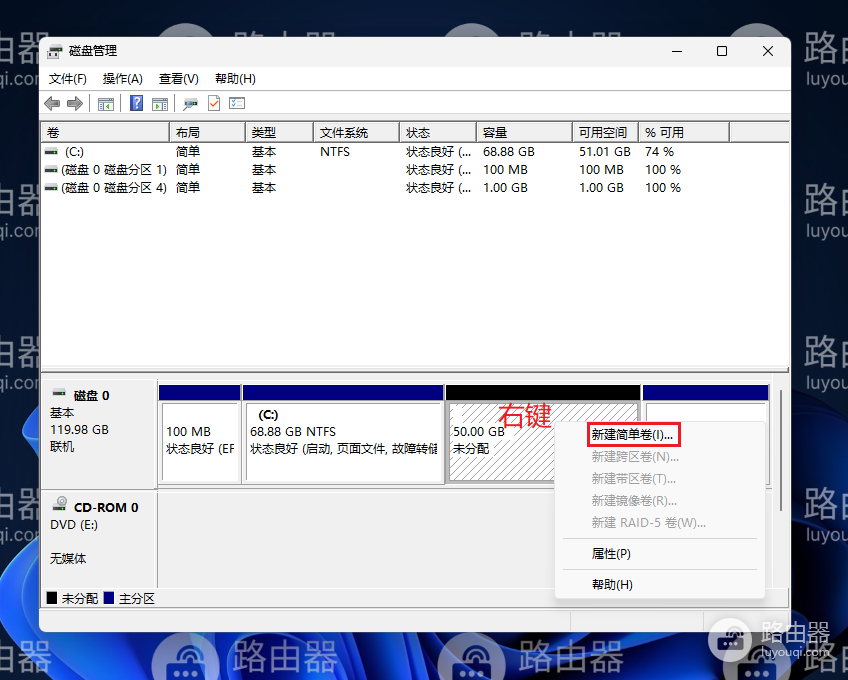Sort by the 可用空间 column header
The height and width of the screenshot is (680, 848).
[x=605, y=133]
